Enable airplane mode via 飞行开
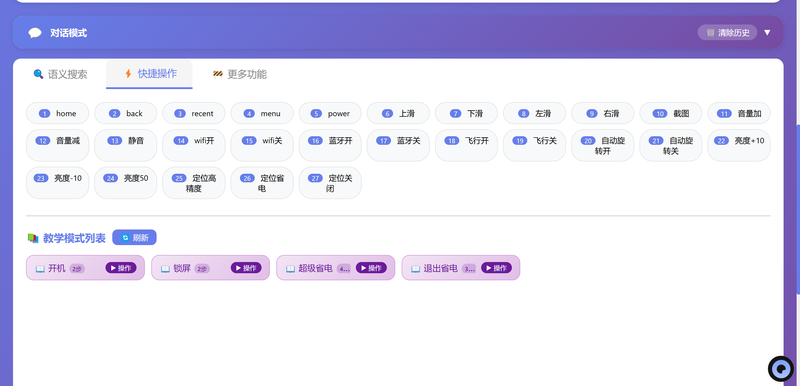This screenshot has height=386, width=800. pyautogui.click(x=466, y=145)
